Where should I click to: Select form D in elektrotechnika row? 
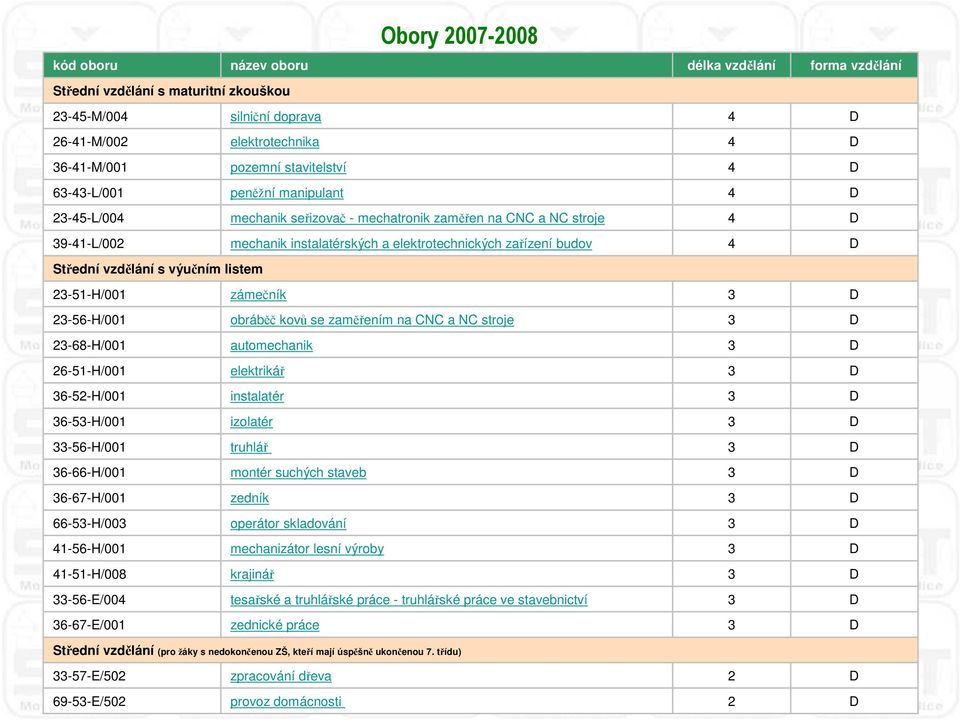(854, 142)
